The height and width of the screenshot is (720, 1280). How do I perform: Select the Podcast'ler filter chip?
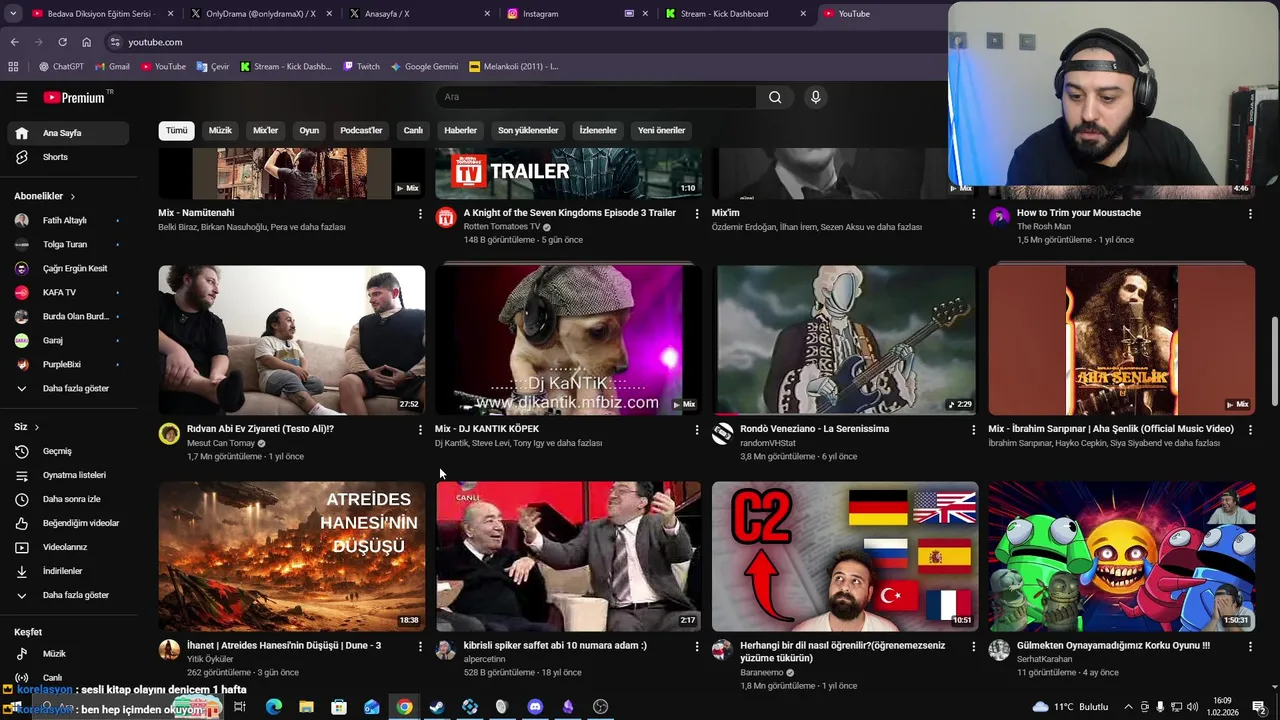(361, 130)
